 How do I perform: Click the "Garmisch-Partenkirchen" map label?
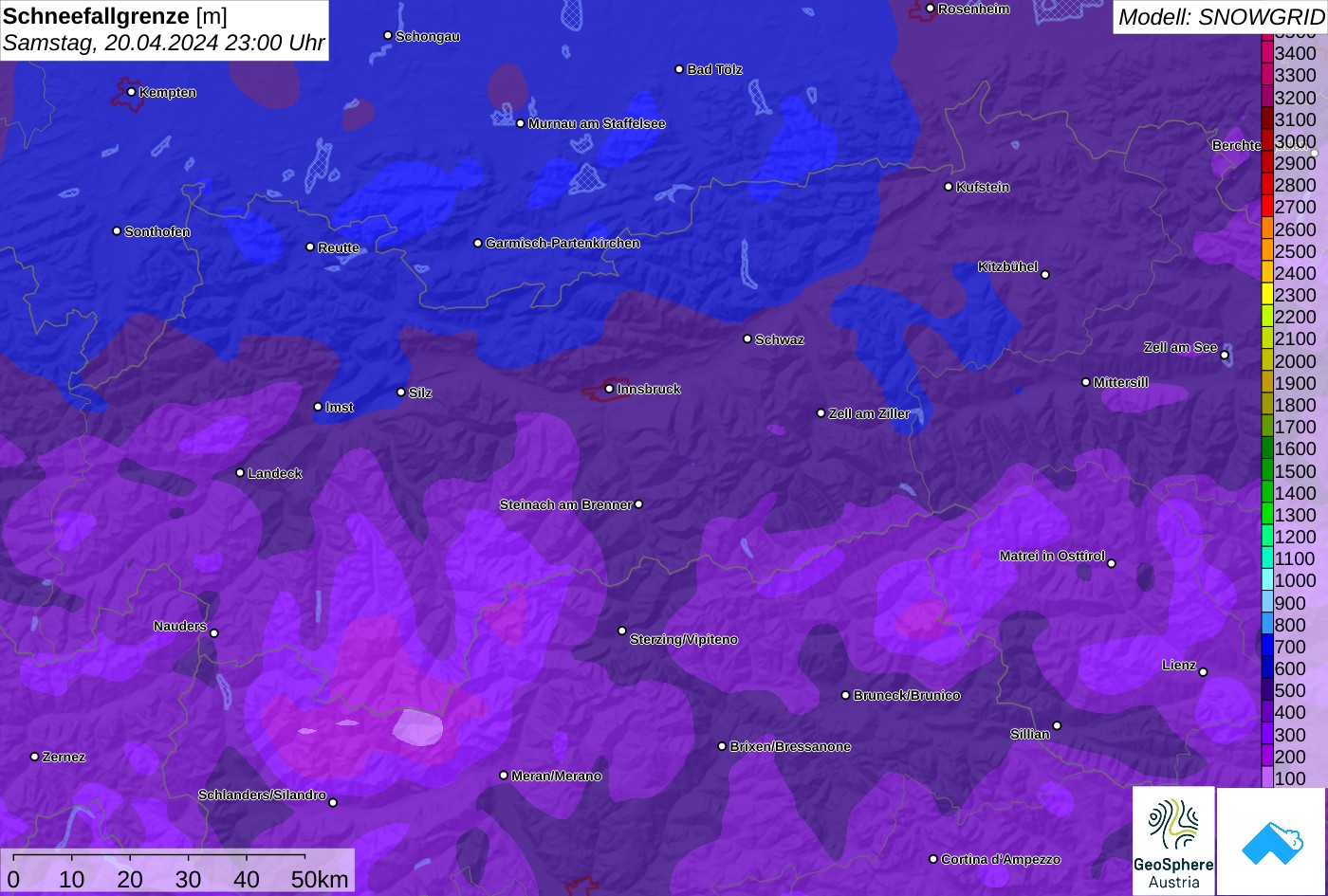coord(563,244)
